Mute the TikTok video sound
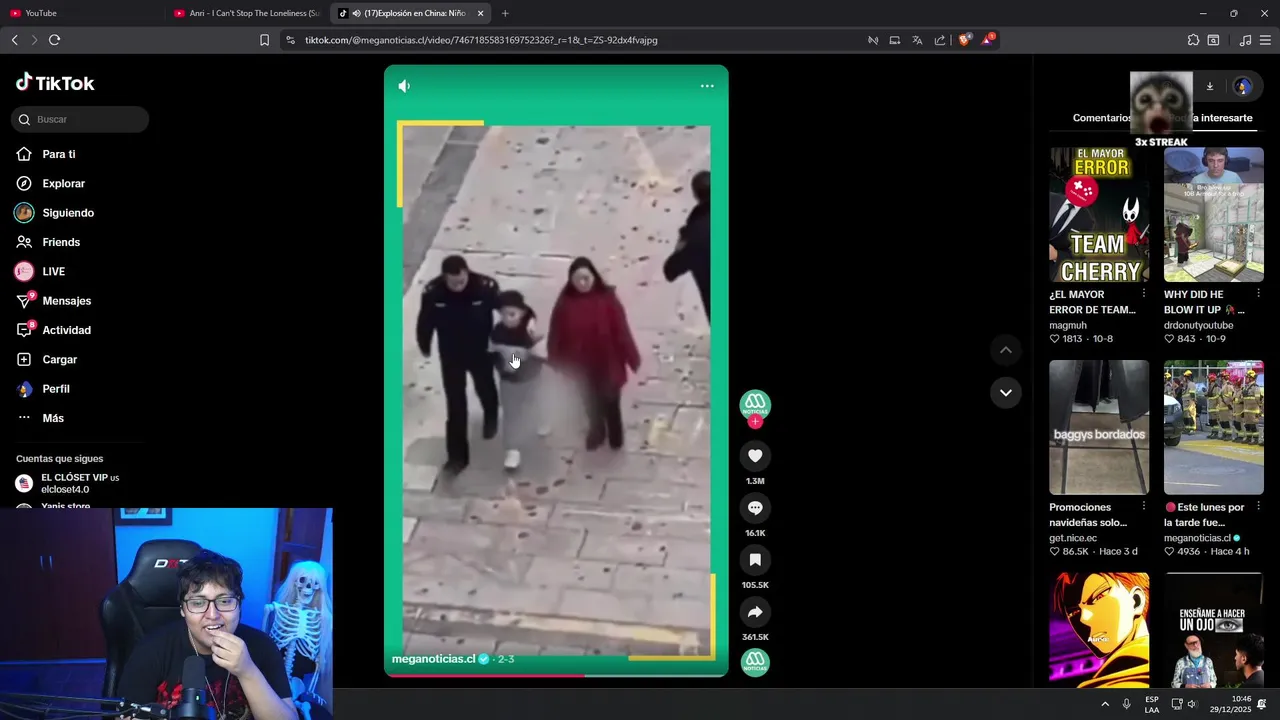This screenshot has height=720, width=1280. click(x=404, y=86)
